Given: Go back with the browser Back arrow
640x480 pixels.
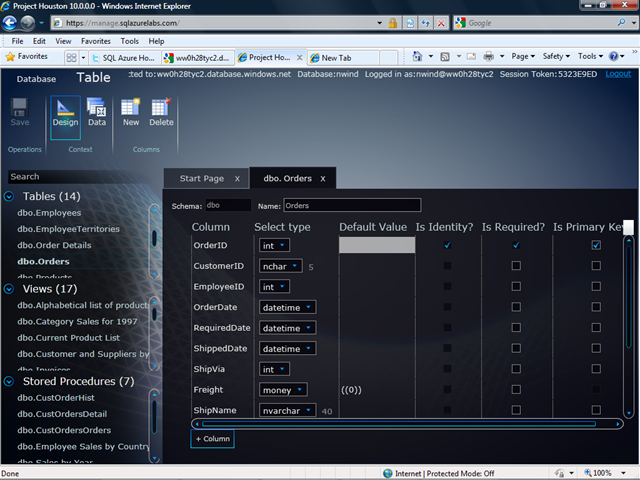Looking at the screenshot, I should 9,23.
